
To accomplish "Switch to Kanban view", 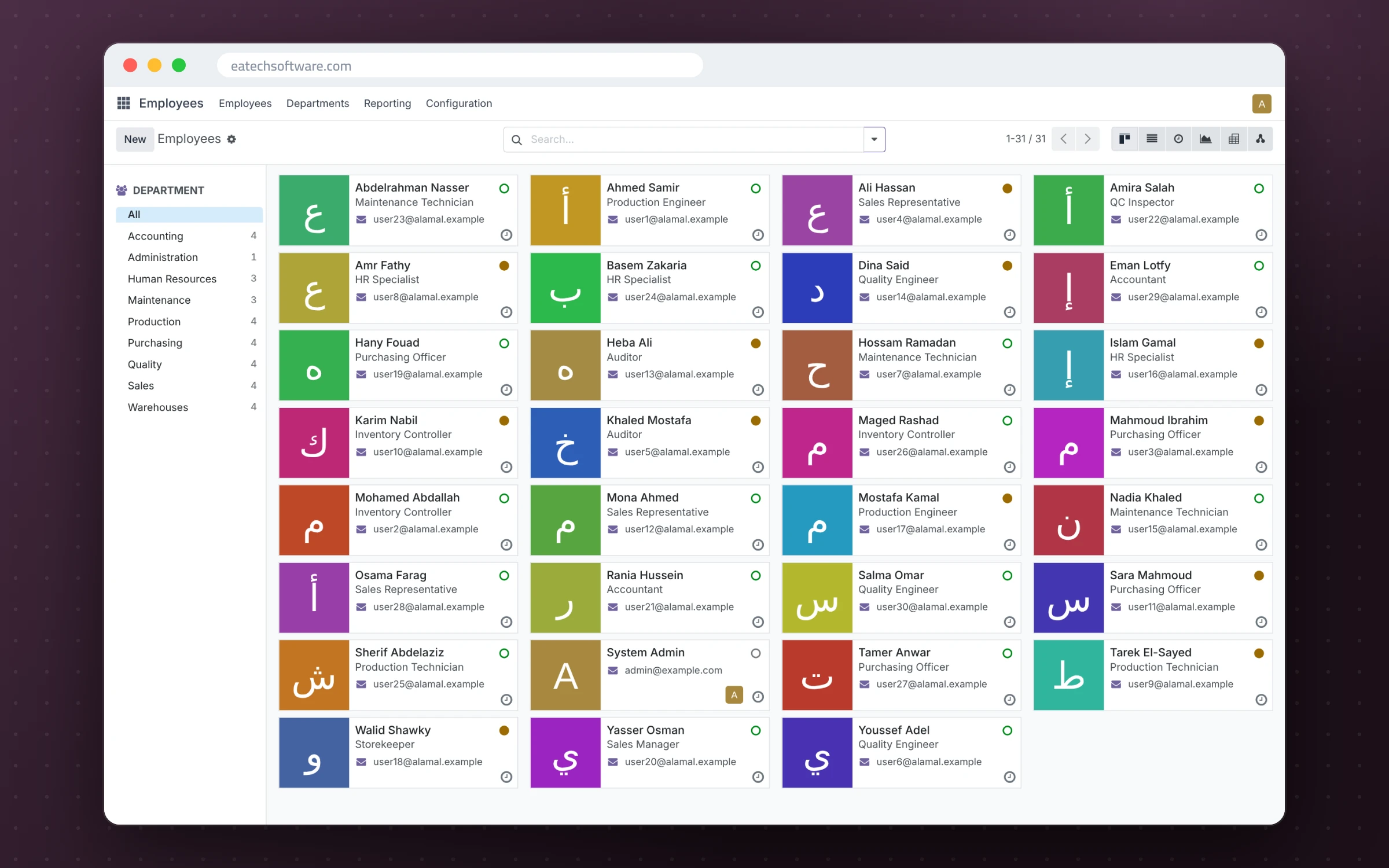I will pyautogui.click(x=1125, y=139).
